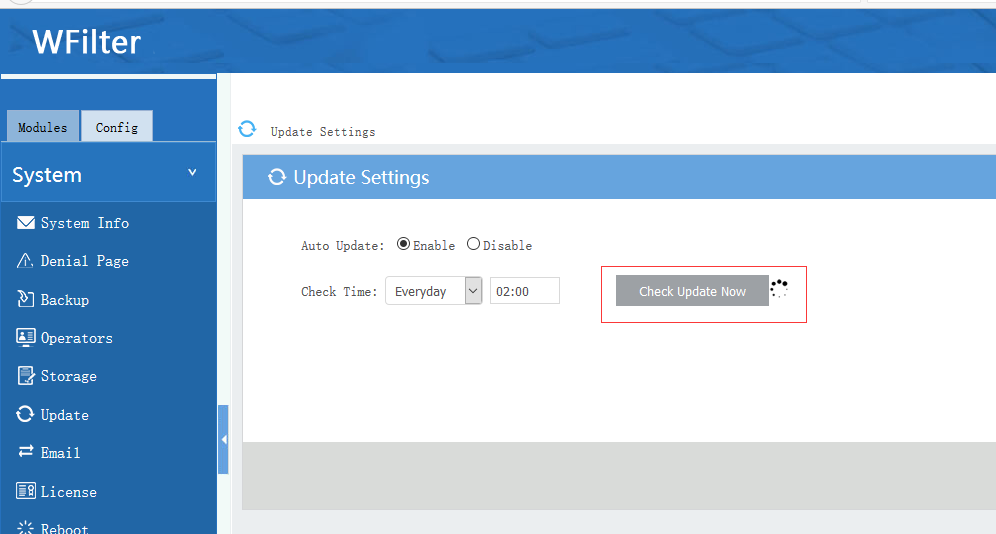Select the Disable auto update radio button
The image size is (996, 534).
pos(473,244)
